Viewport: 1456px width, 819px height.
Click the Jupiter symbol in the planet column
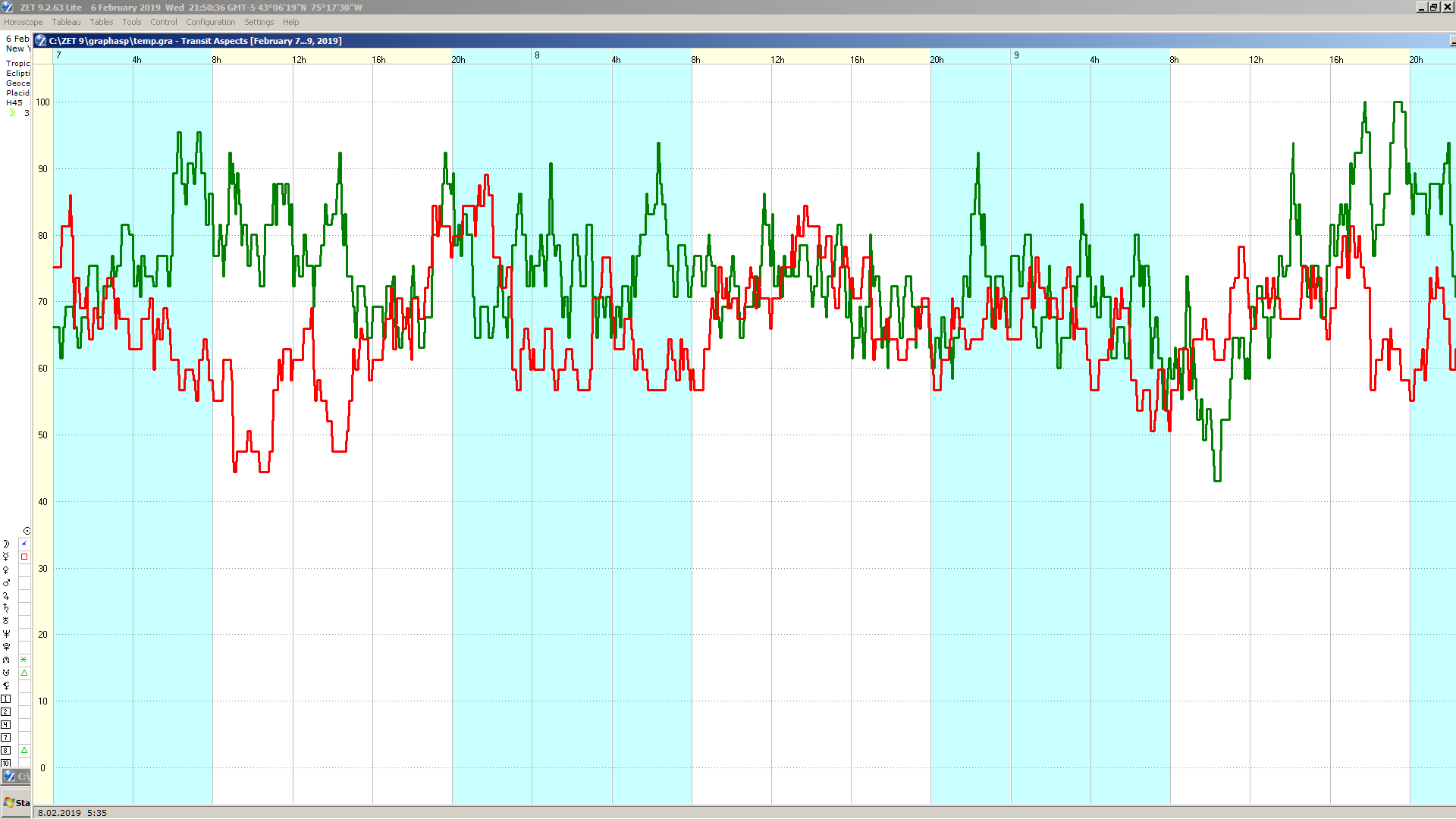point(6,595)
